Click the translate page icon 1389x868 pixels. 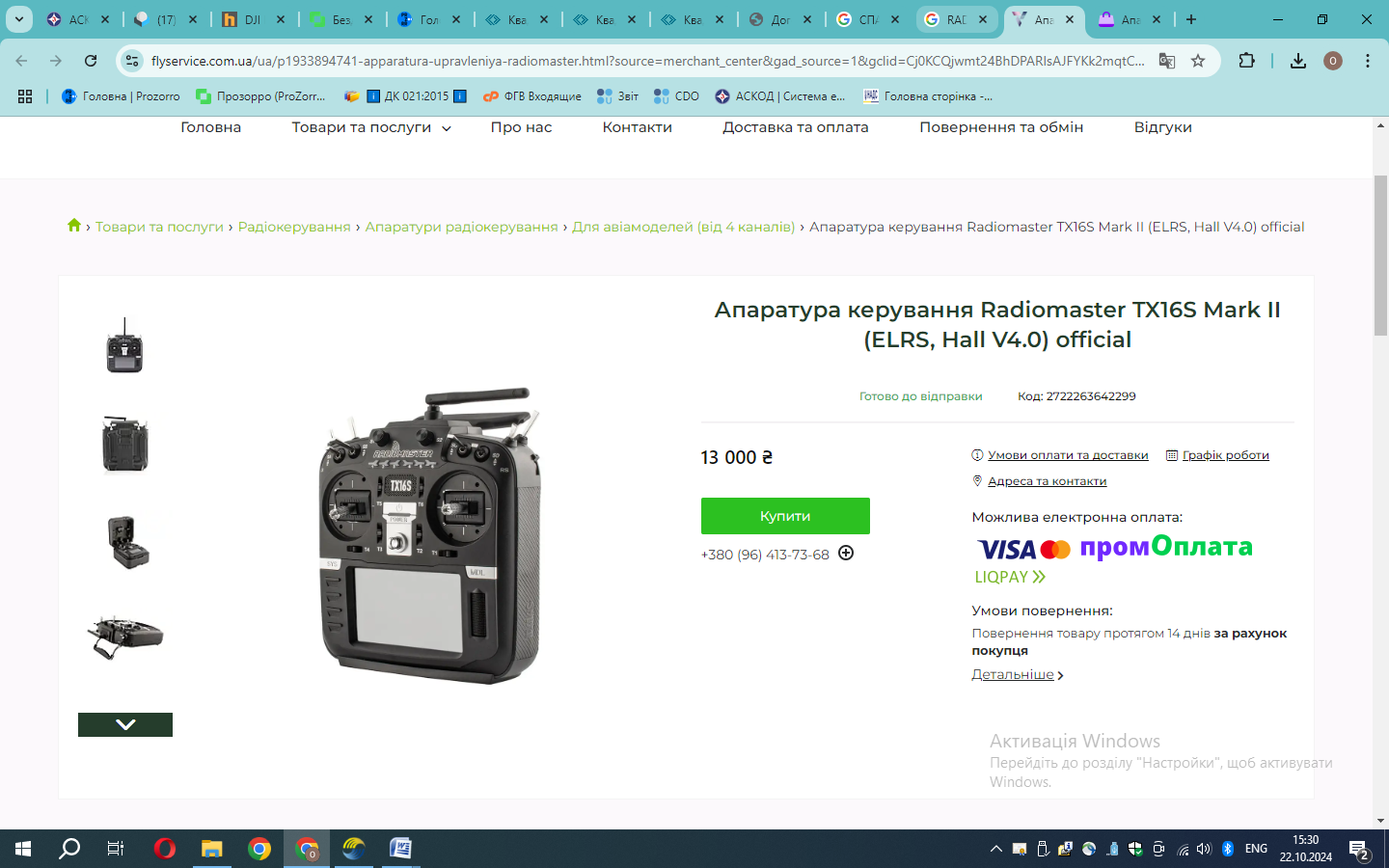(x=1167, y=61)
